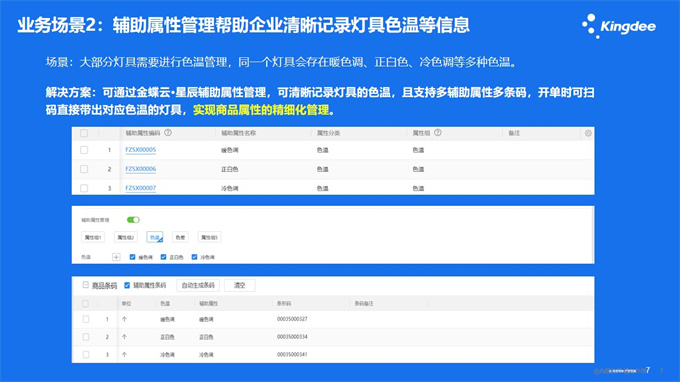Open table column settings gear icon

coord(588,133)
